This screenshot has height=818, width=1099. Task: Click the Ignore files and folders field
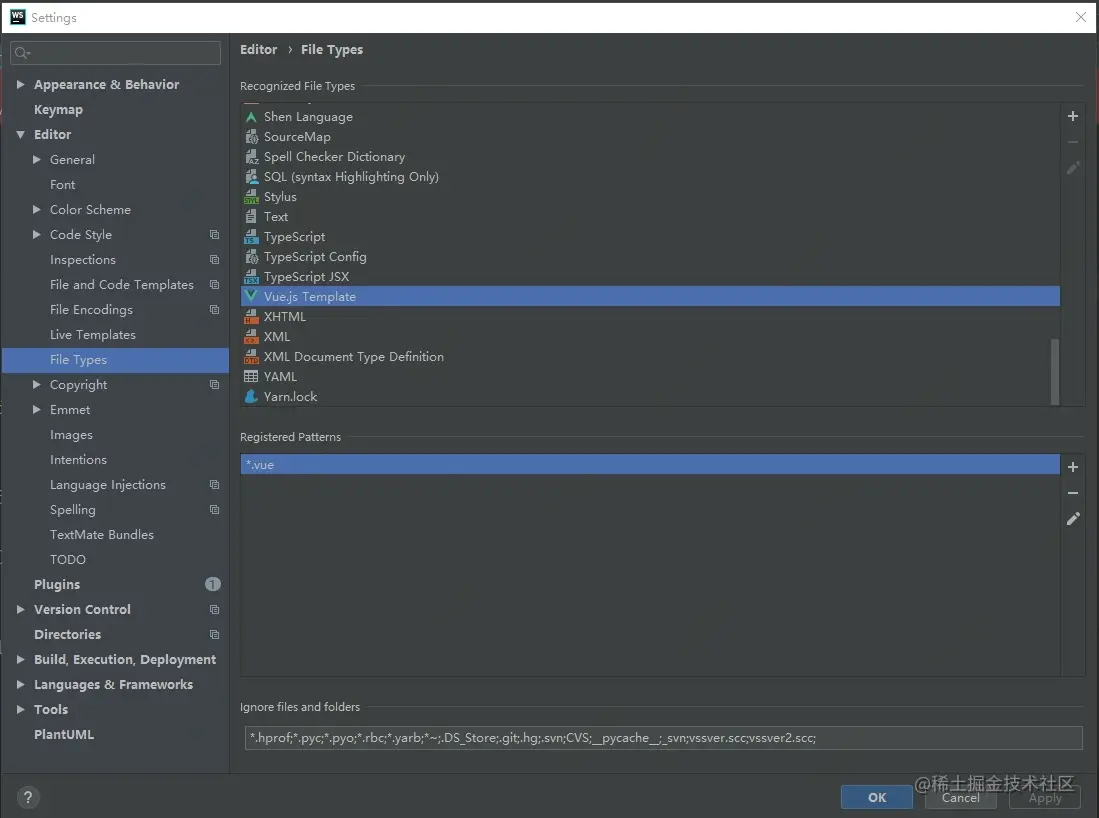[663, 738]
